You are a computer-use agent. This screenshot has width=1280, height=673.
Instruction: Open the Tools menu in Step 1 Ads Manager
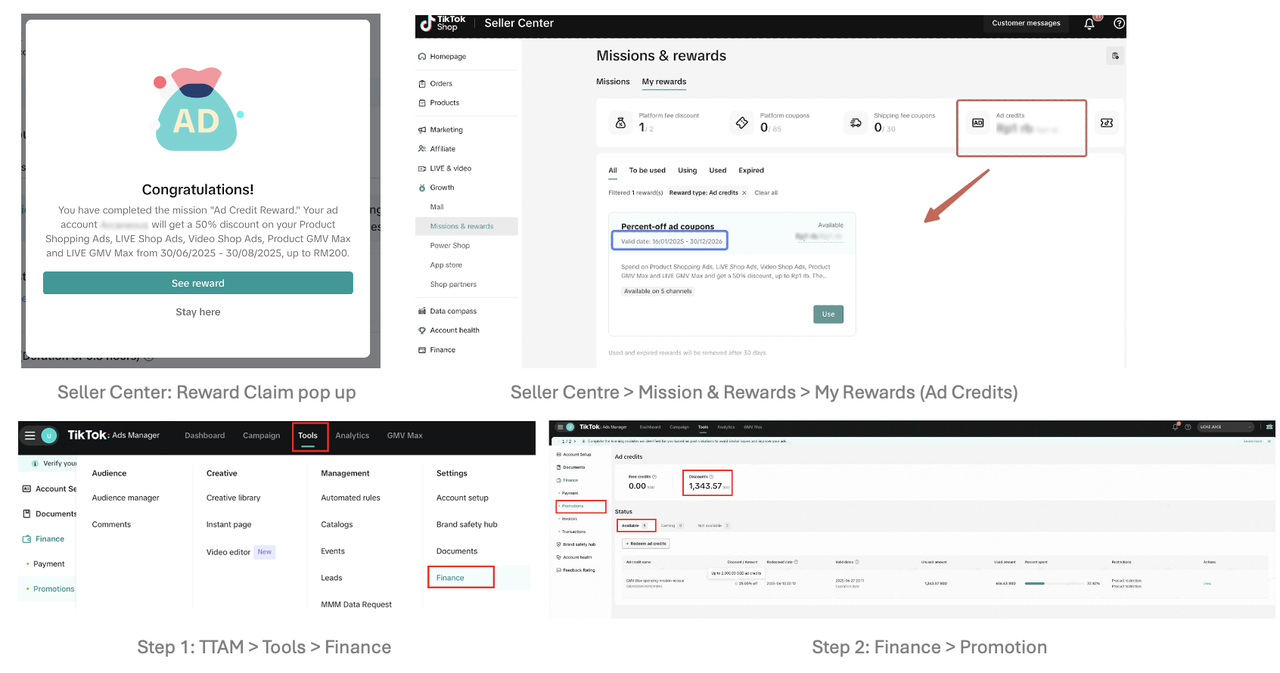pyautogui.click(x=308, y=435)
